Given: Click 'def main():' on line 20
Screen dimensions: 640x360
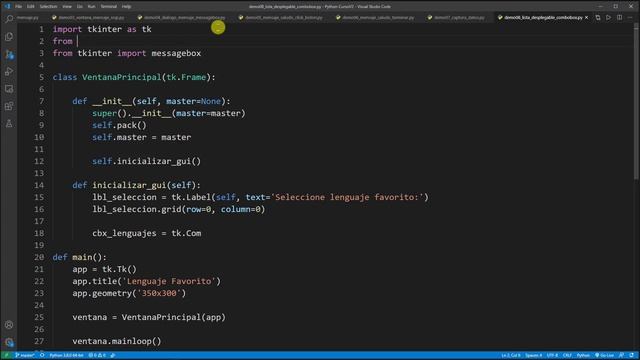Looking at the screenshot, I should [80, 257].
